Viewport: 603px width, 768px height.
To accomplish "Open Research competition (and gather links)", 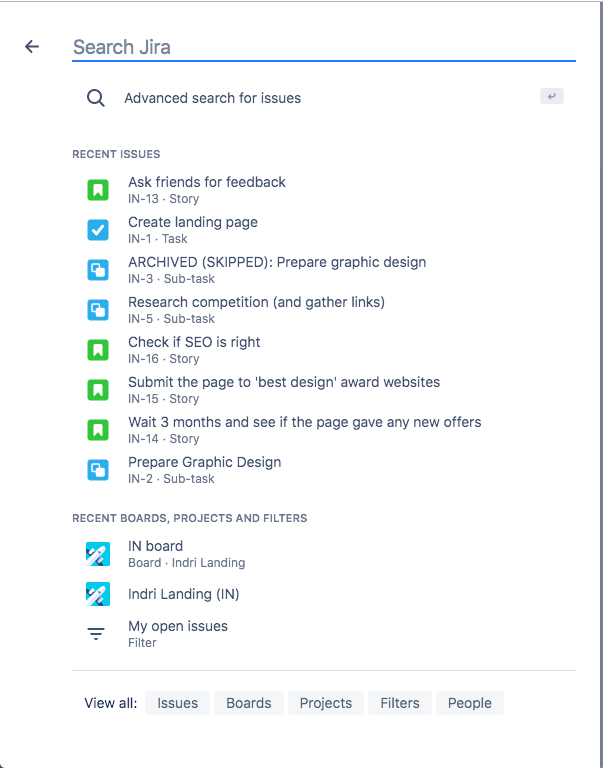I will point(324,310).
